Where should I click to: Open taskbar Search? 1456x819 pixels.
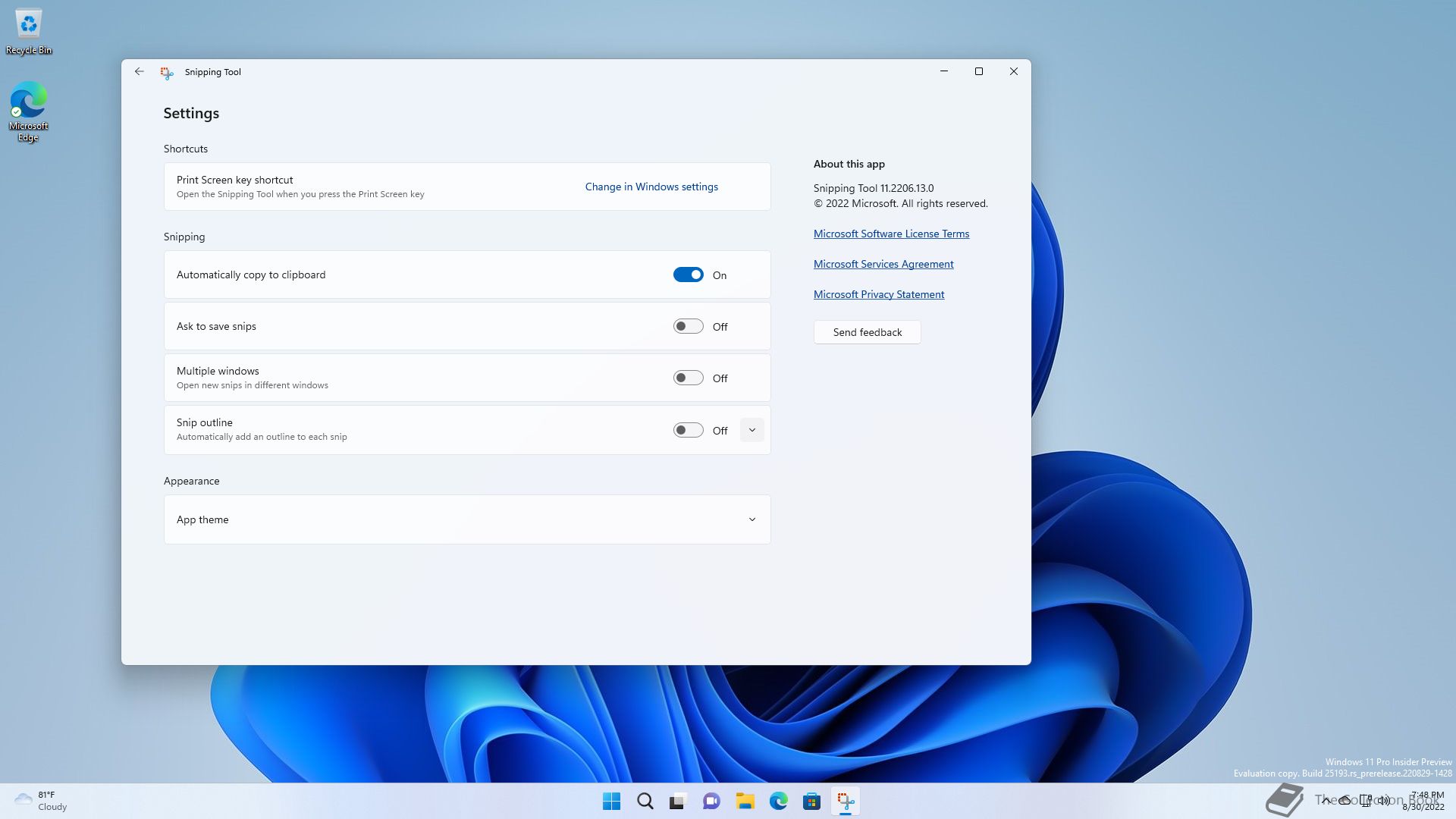click(645, 801)
